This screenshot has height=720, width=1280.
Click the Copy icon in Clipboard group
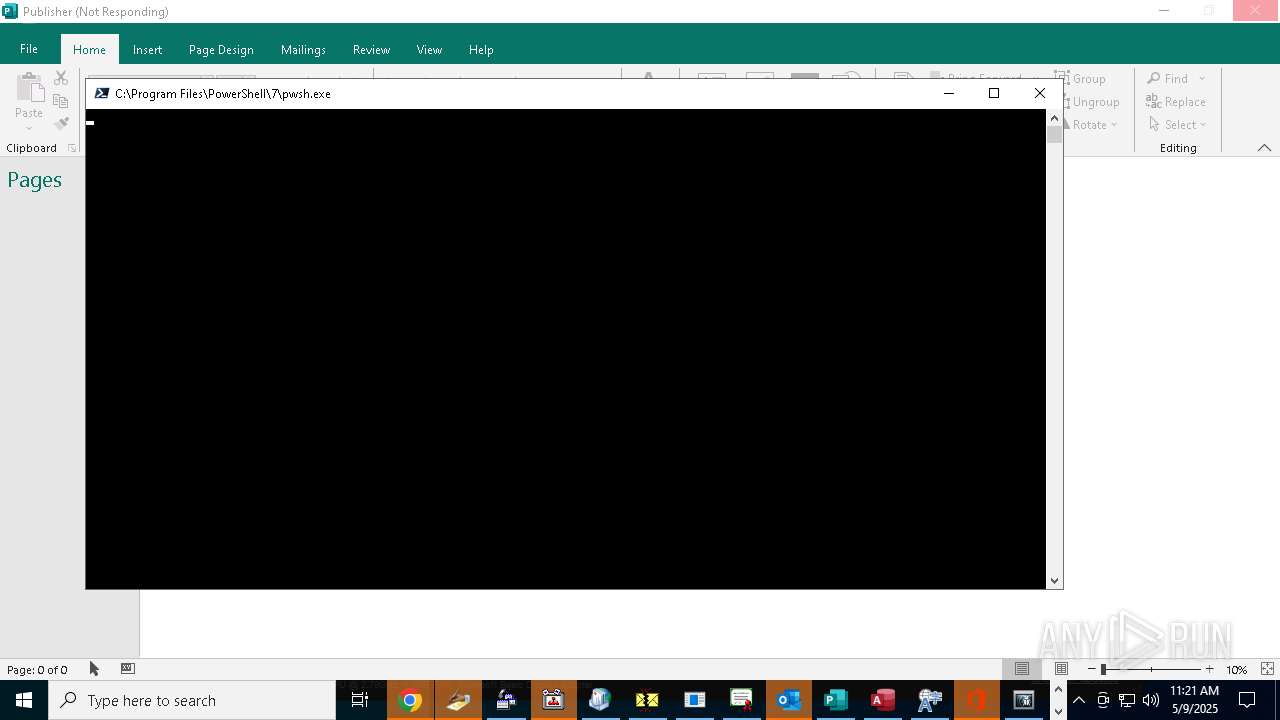coord(61,101)
